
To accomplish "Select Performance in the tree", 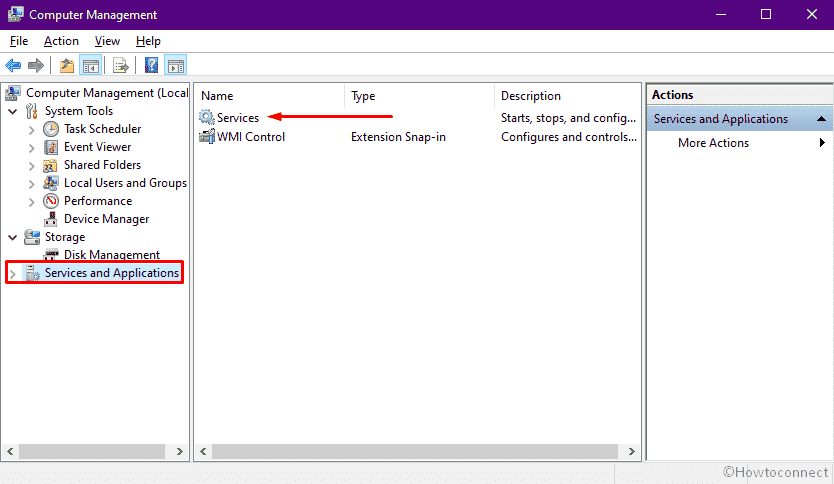I will tap(98, 201).
